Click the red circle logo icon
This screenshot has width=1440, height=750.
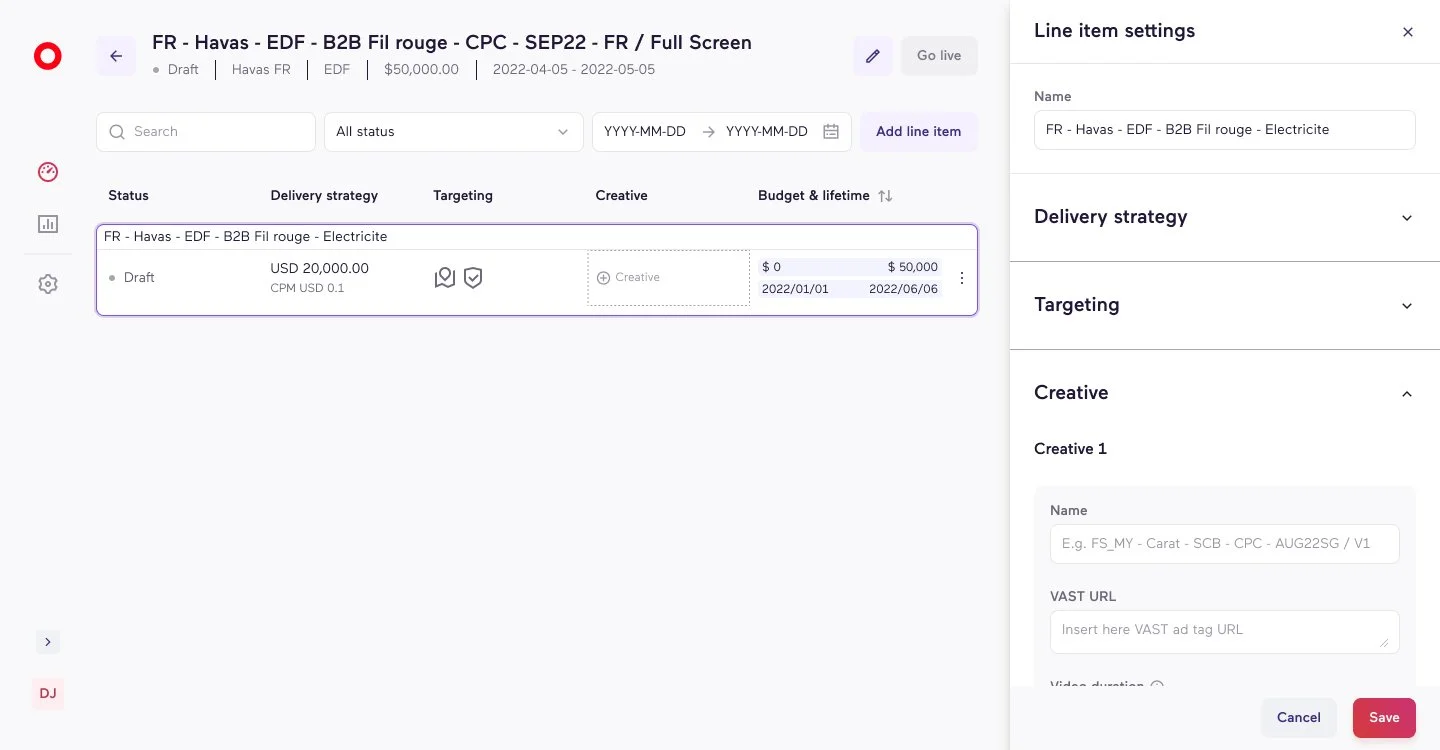[x=47, y=56]
